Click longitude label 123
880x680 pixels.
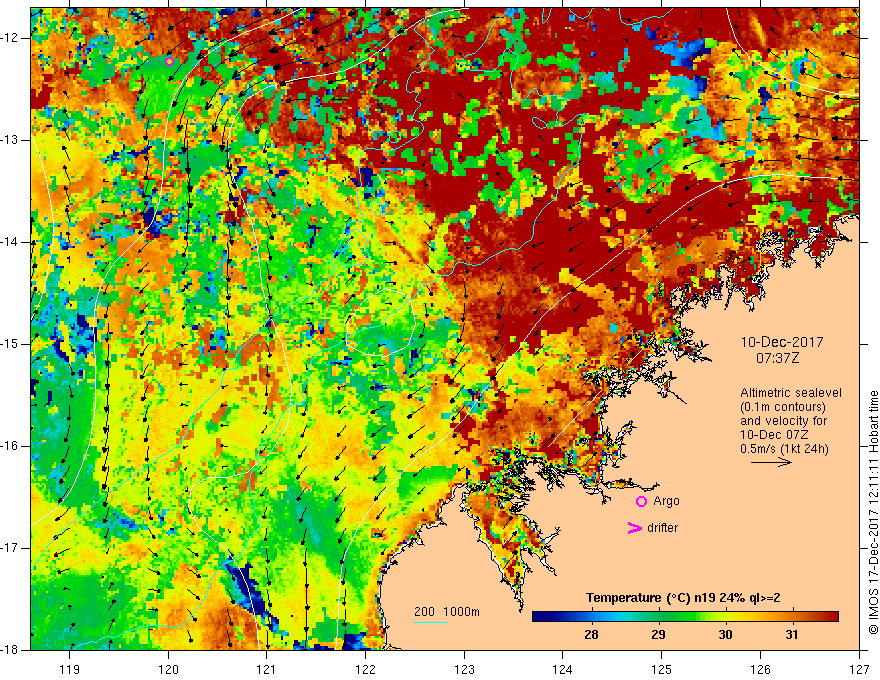[464, 669]
